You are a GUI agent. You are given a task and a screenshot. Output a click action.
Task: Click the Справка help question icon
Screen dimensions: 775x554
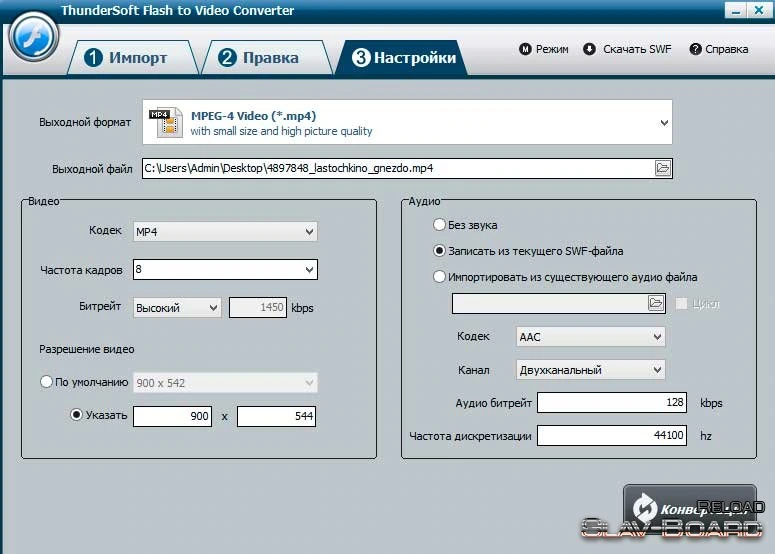695,49
